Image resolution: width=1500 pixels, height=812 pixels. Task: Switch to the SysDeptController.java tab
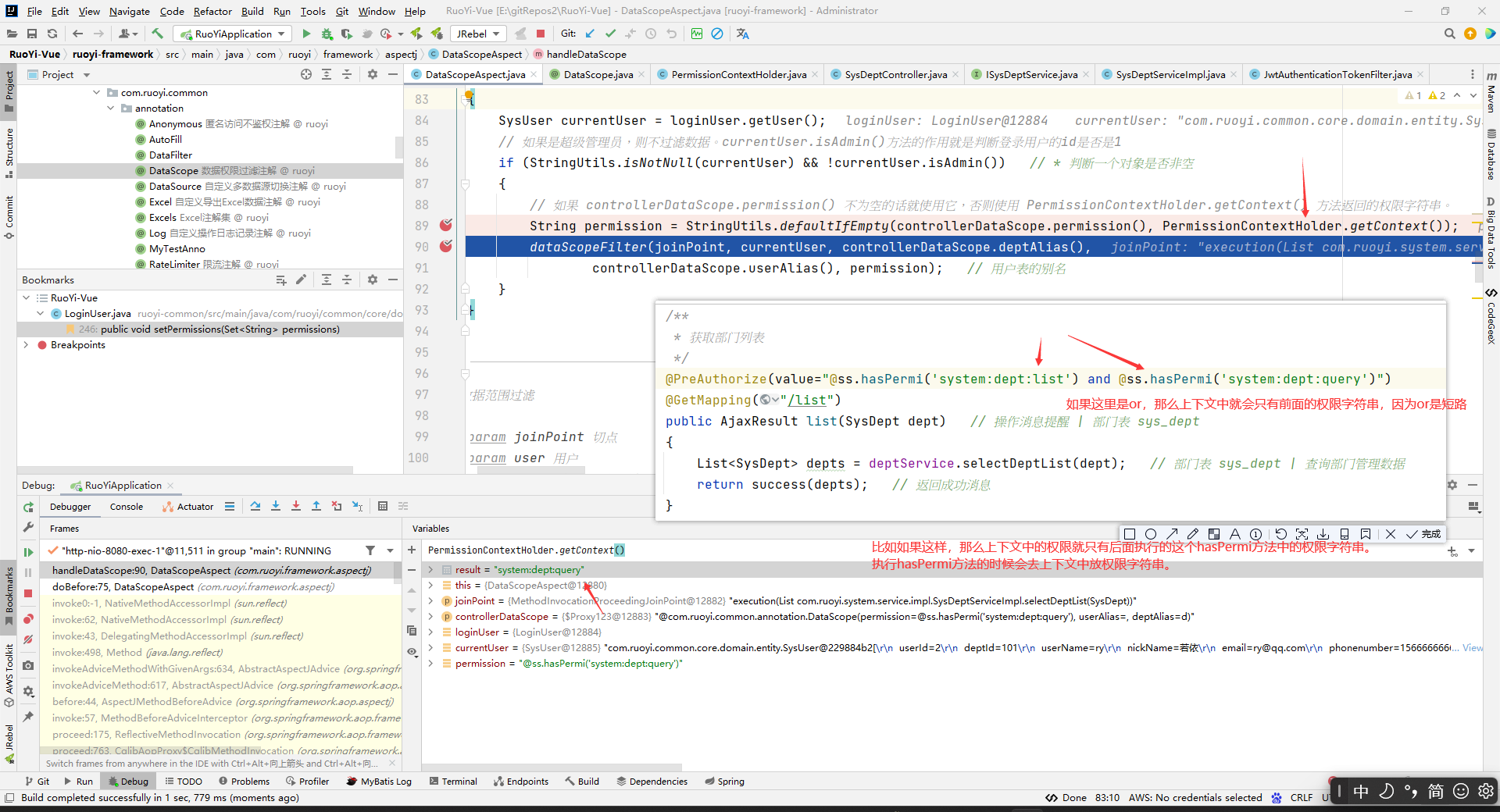click(x=895, y=74)
